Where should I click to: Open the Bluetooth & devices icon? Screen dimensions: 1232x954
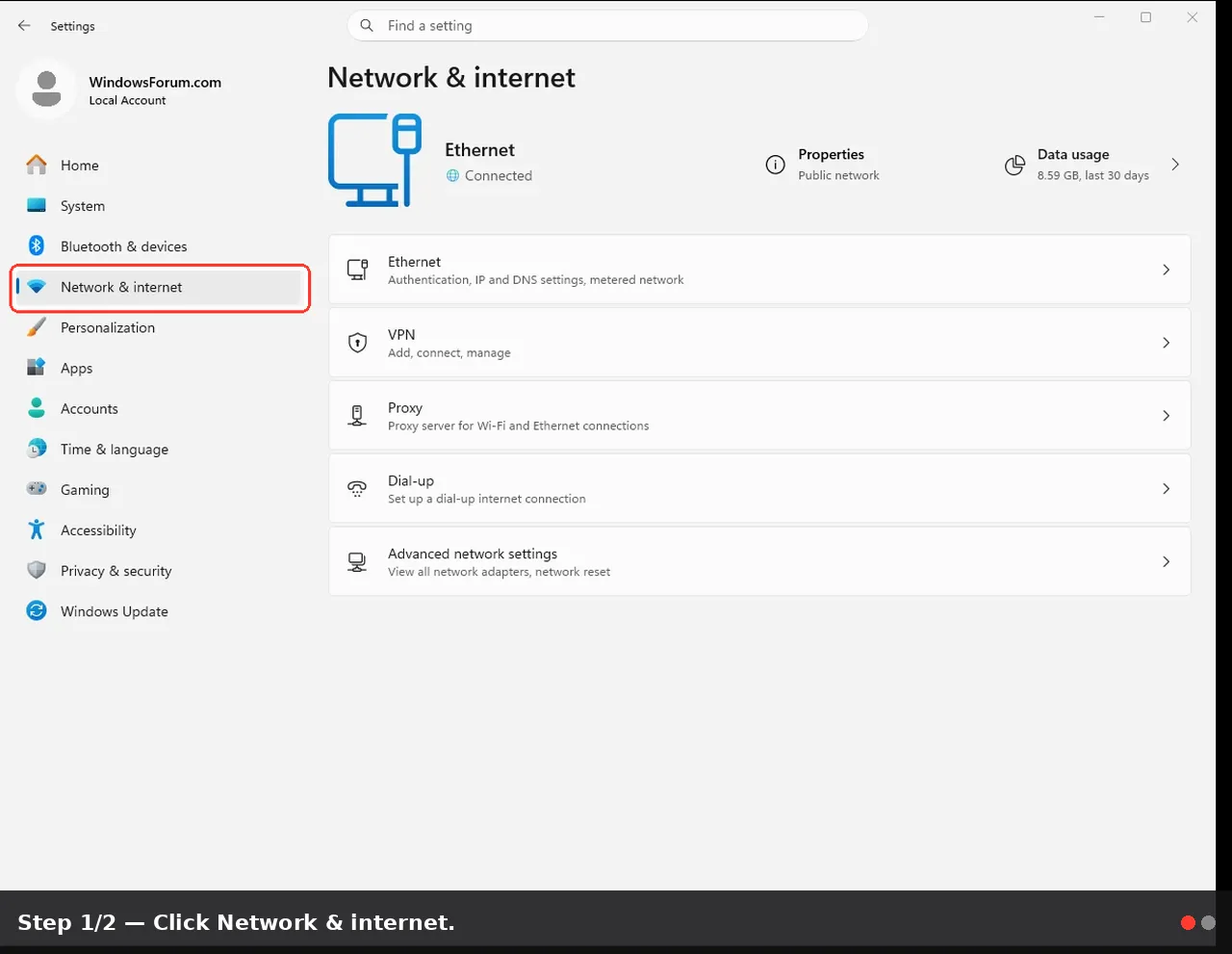click(x=37, y=245)
